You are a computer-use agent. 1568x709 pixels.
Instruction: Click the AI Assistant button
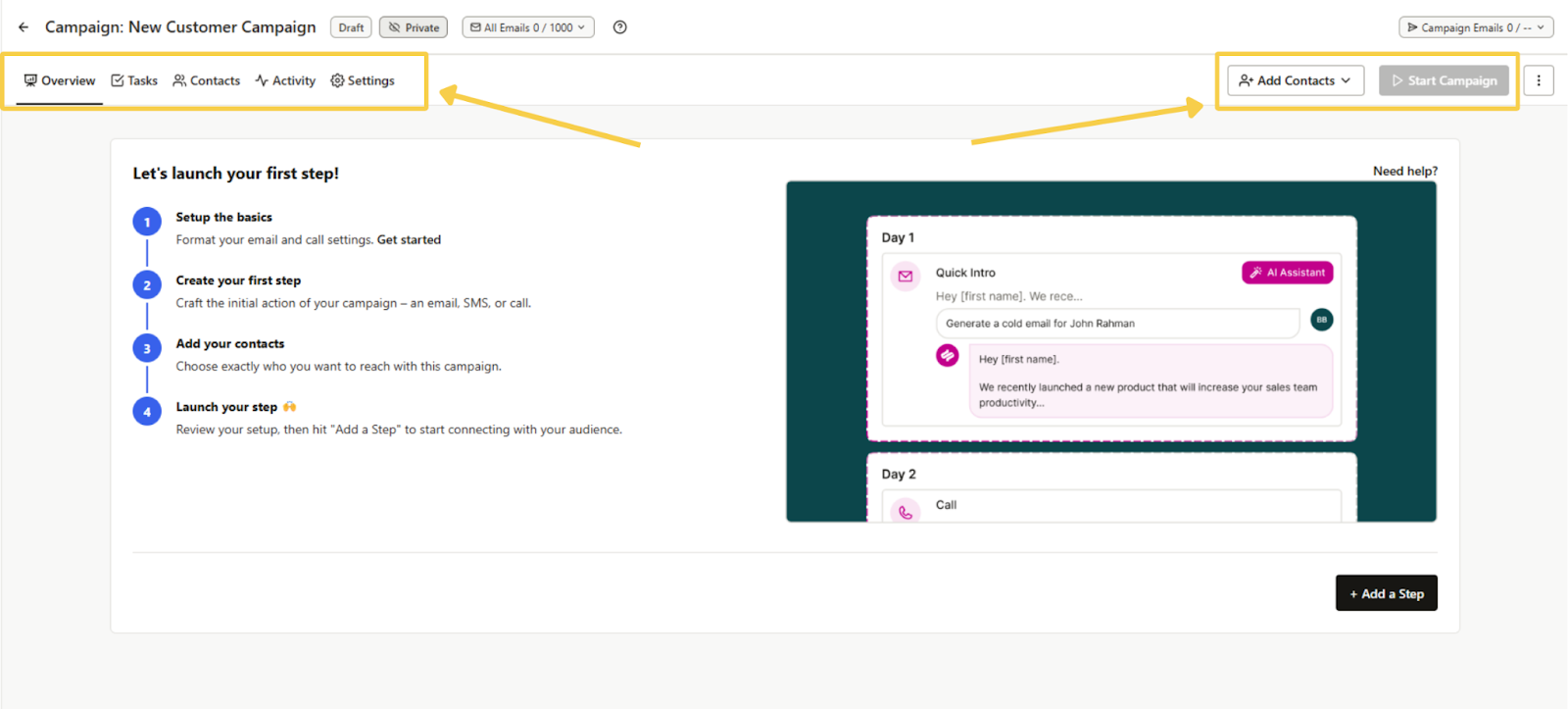tap(1287, 273)
